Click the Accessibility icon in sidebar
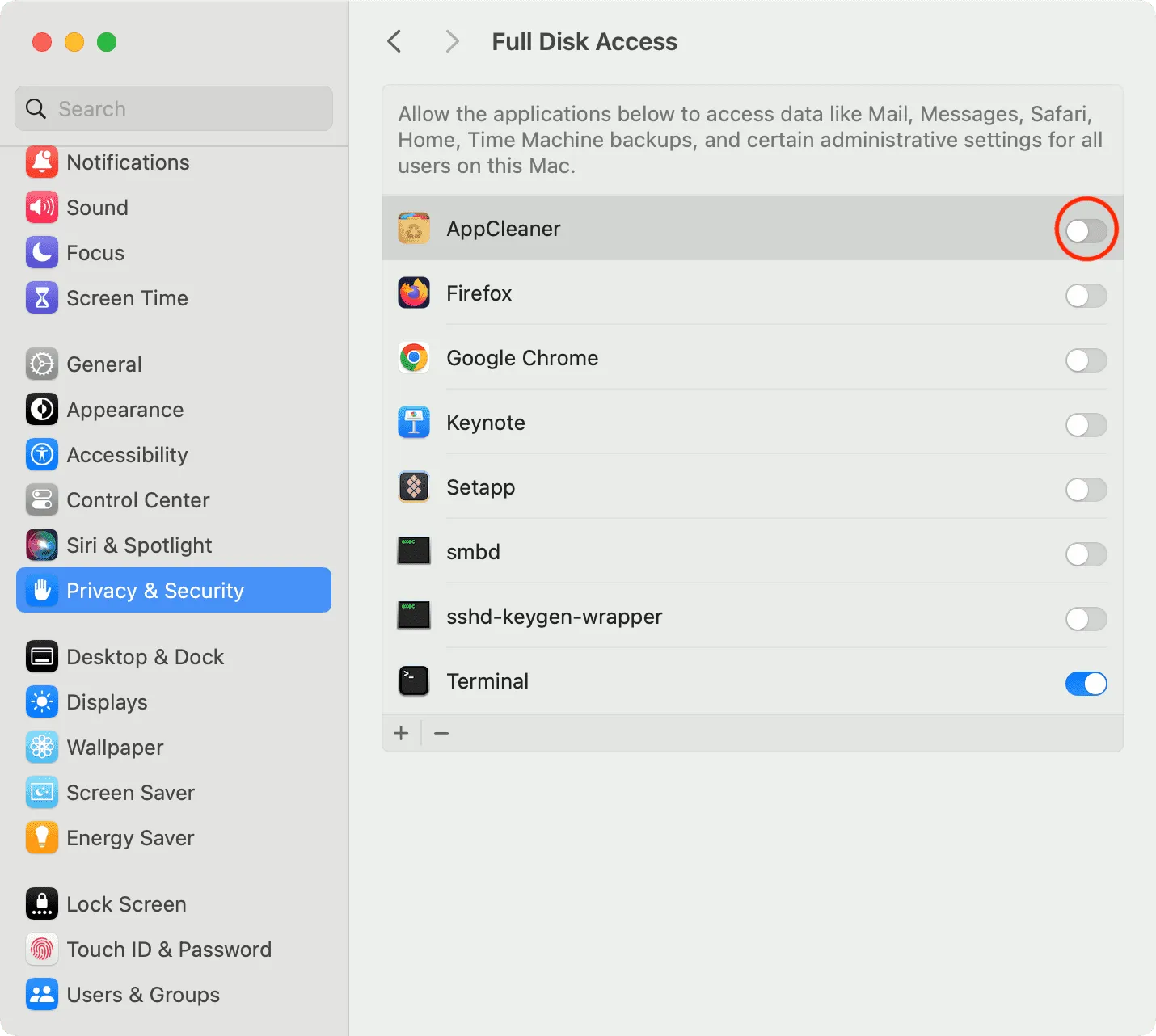The width and height of the screenshot is (1156, 1036). (42, 455)
